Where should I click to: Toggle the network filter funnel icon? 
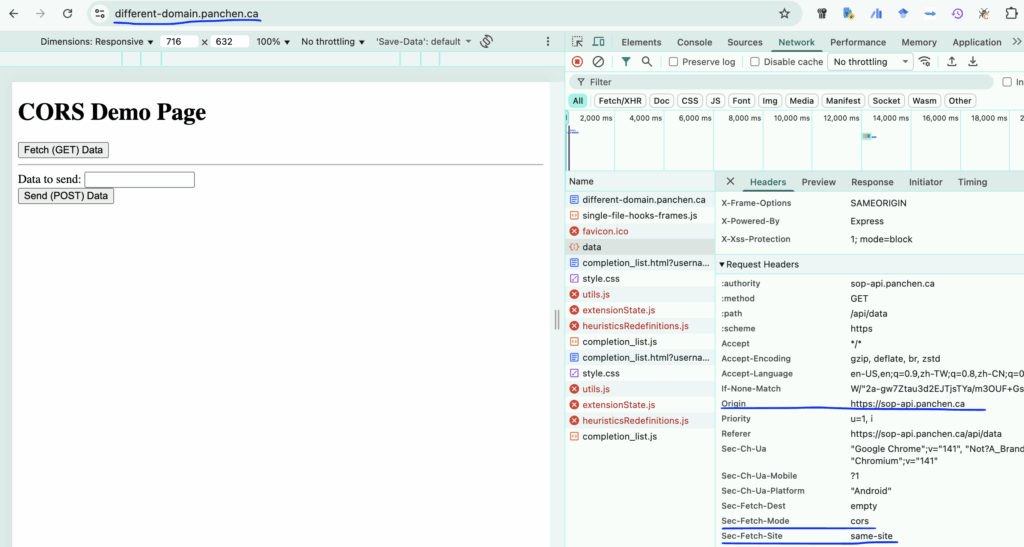626,62
